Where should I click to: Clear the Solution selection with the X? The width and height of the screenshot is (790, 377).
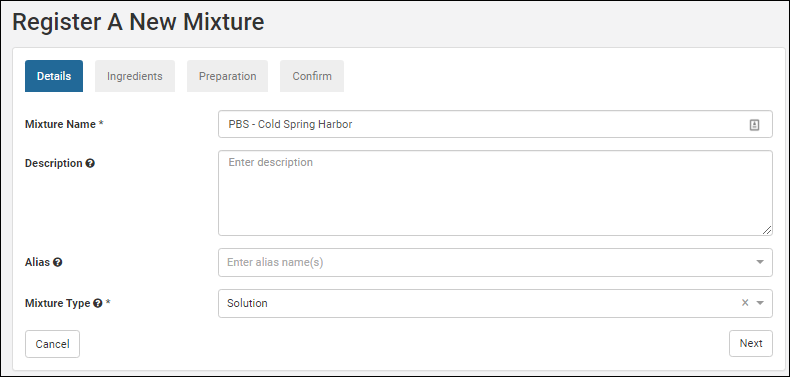tap(745, 302)
